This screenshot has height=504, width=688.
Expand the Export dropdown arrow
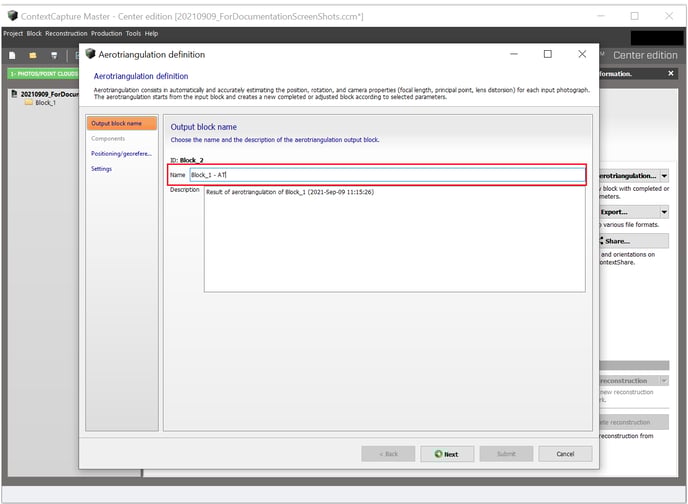664,212
